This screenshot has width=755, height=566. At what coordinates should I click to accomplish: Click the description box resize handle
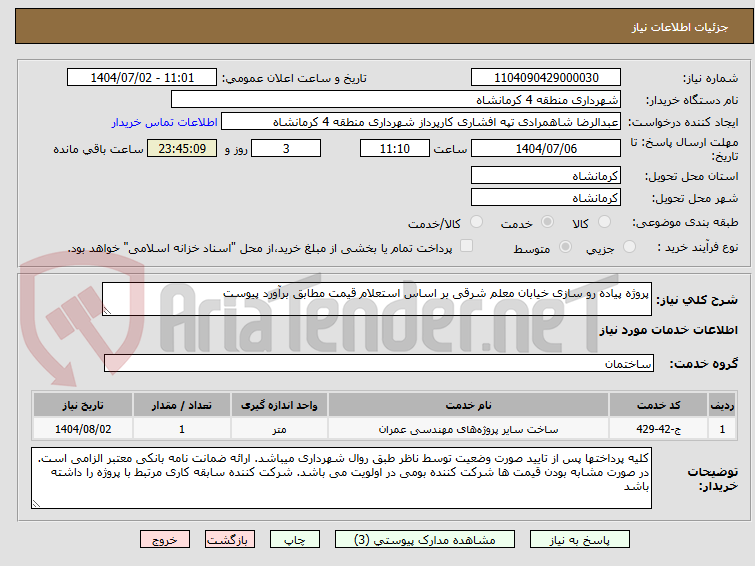point(107,311)
